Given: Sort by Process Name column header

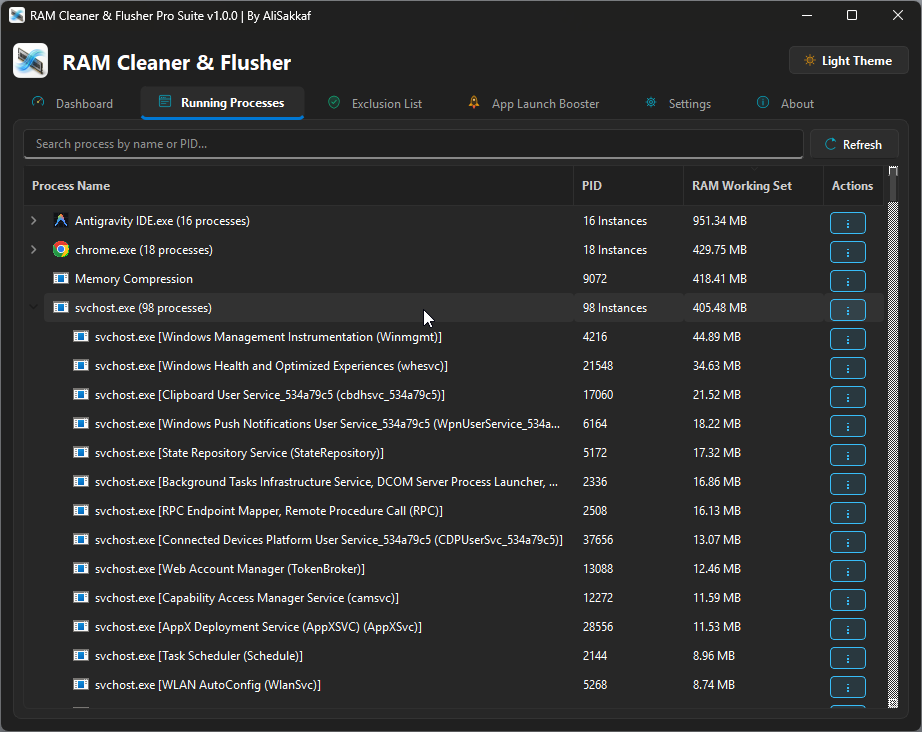Looking at the screenshot, I should pyautogui.click(x=299, y=186).
